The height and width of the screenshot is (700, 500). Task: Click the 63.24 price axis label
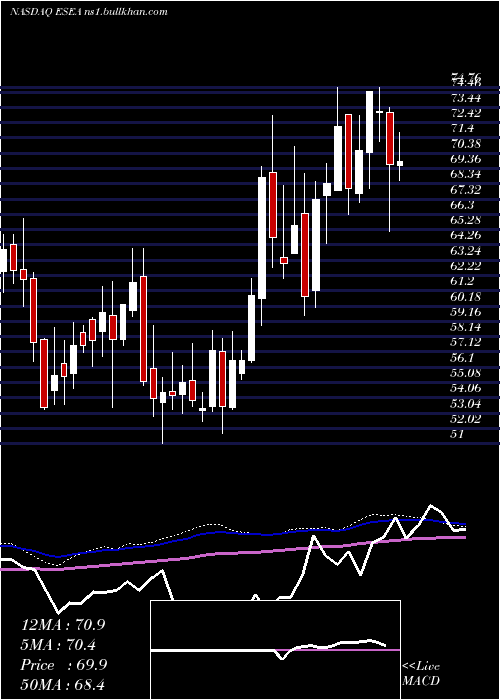pos(466,250)
